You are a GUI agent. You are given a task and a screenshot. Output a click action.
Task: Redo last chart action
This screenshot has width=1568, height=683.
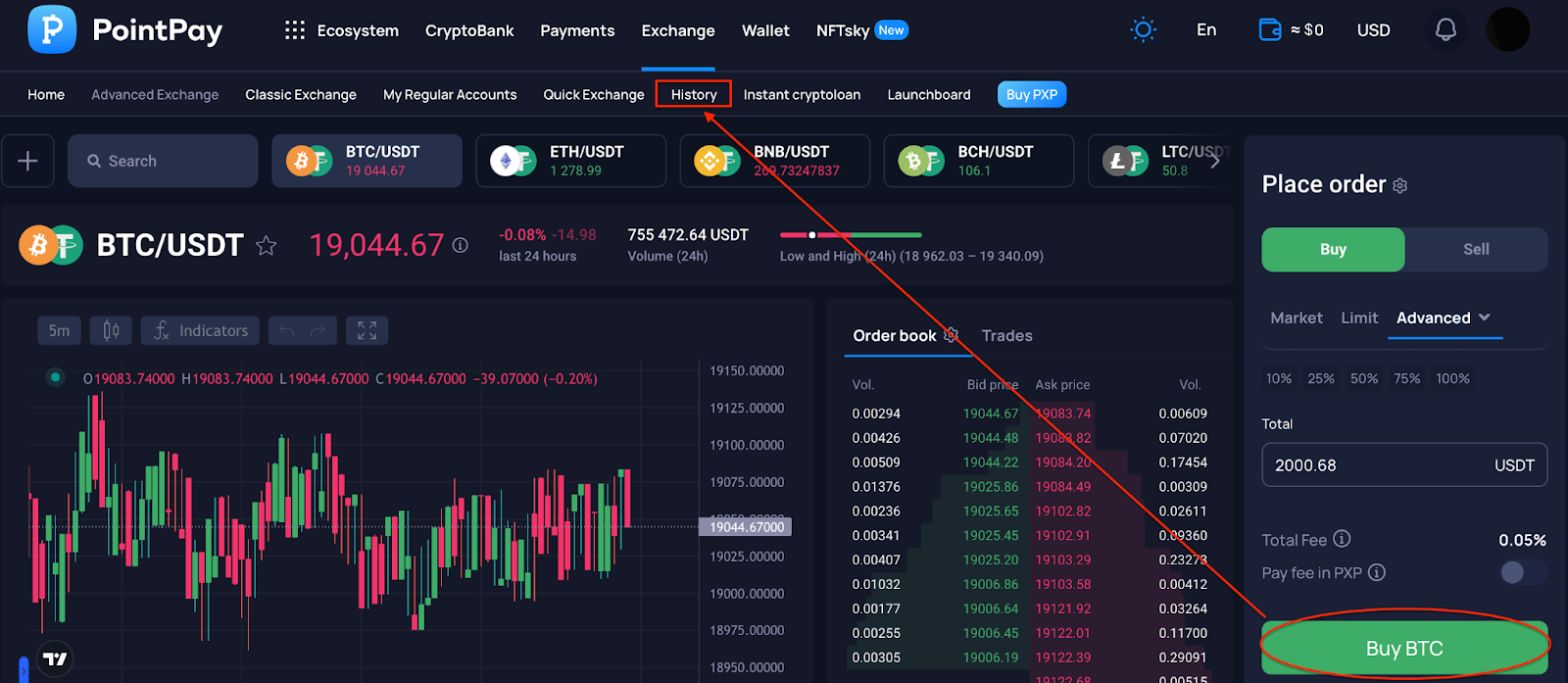tap(318, 330)
